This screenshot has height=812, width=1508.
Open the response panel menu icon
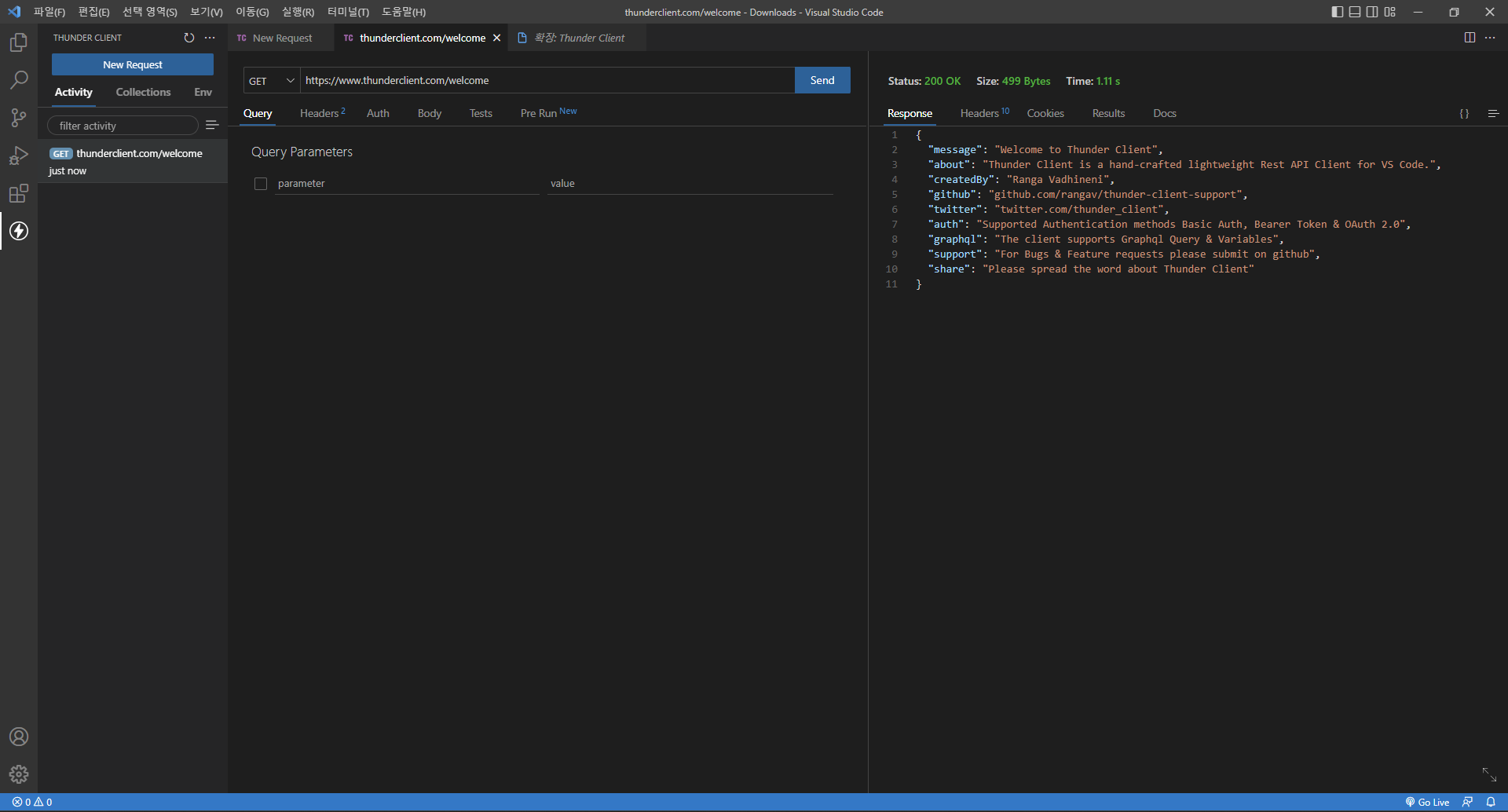(1493, 114)
